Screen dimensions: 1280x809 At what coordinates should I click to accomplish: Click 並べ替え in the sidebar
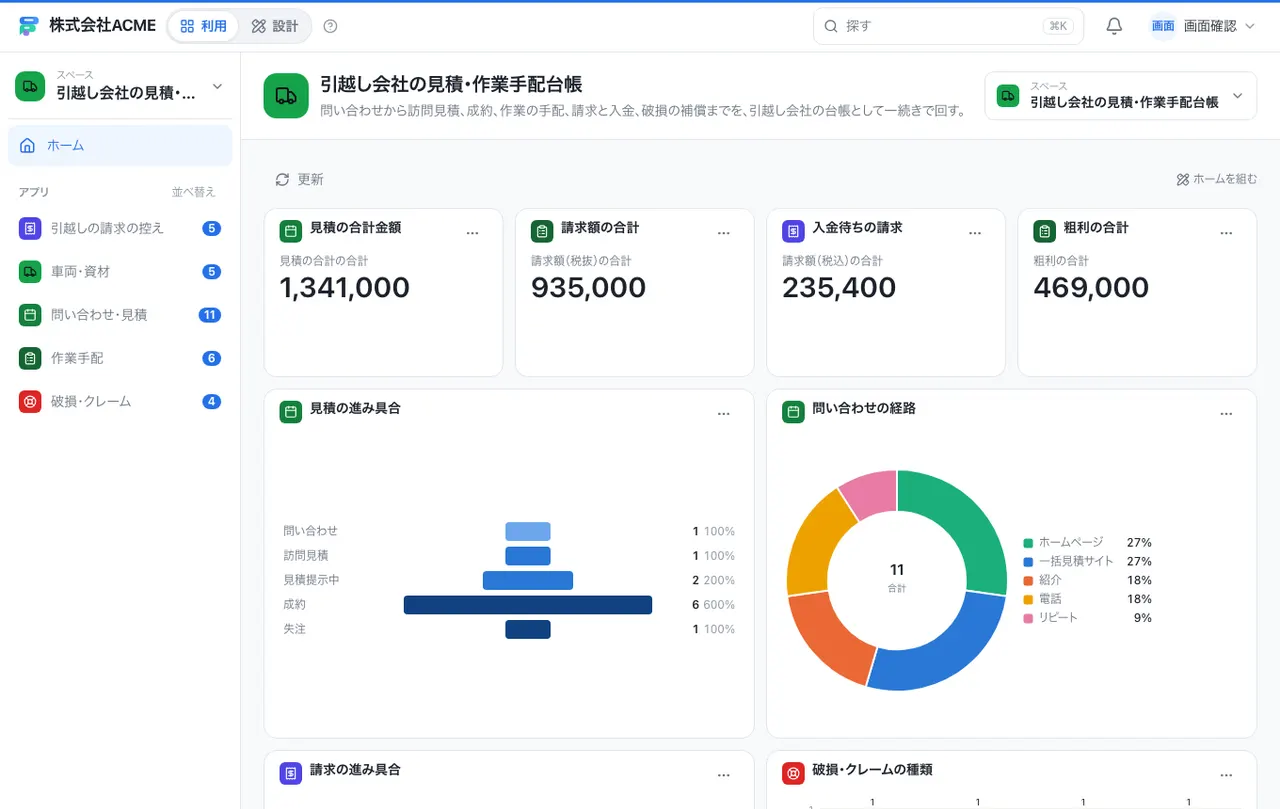(x=193, y=192)
